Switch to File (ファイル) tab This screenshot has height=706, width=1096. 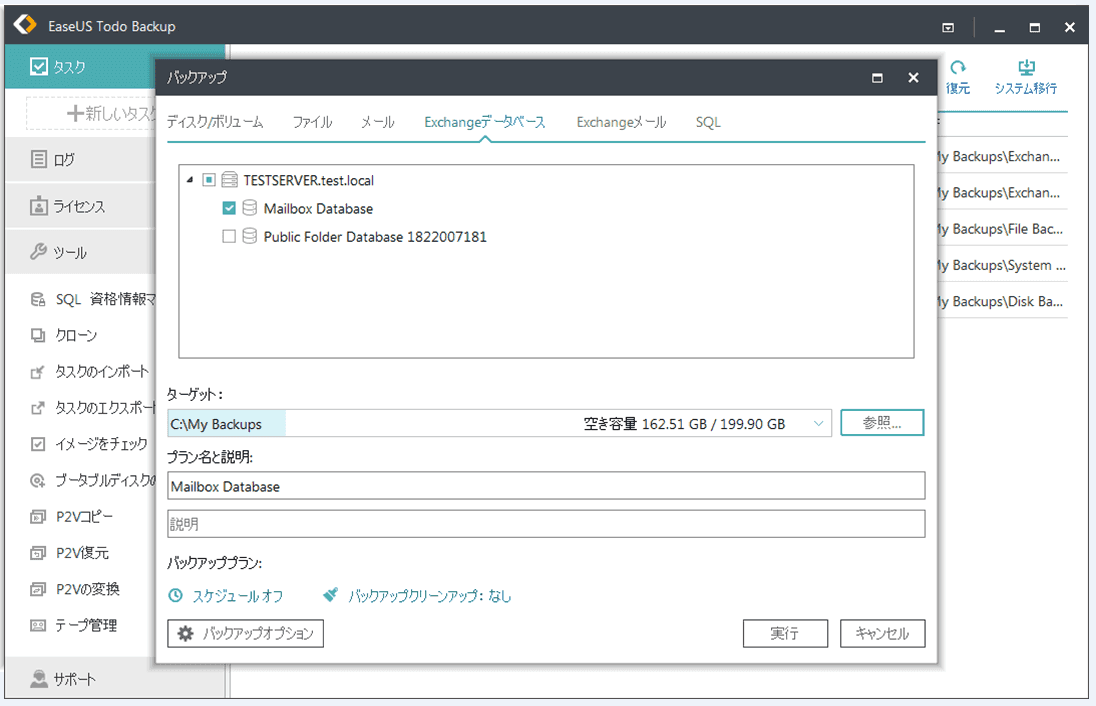(x=312, y=122)
